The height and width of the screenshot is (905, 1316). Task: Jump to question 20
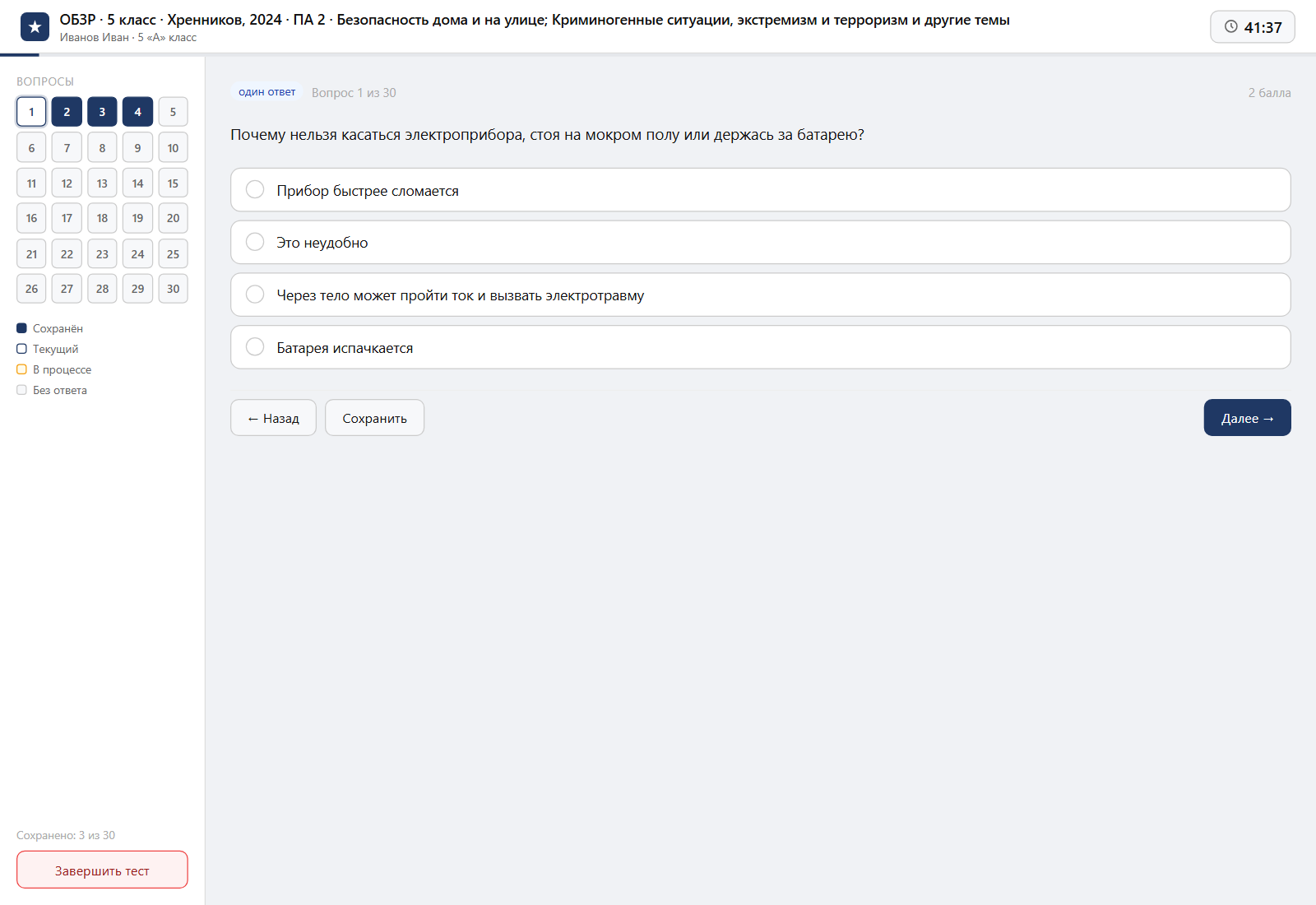(173, 218)
